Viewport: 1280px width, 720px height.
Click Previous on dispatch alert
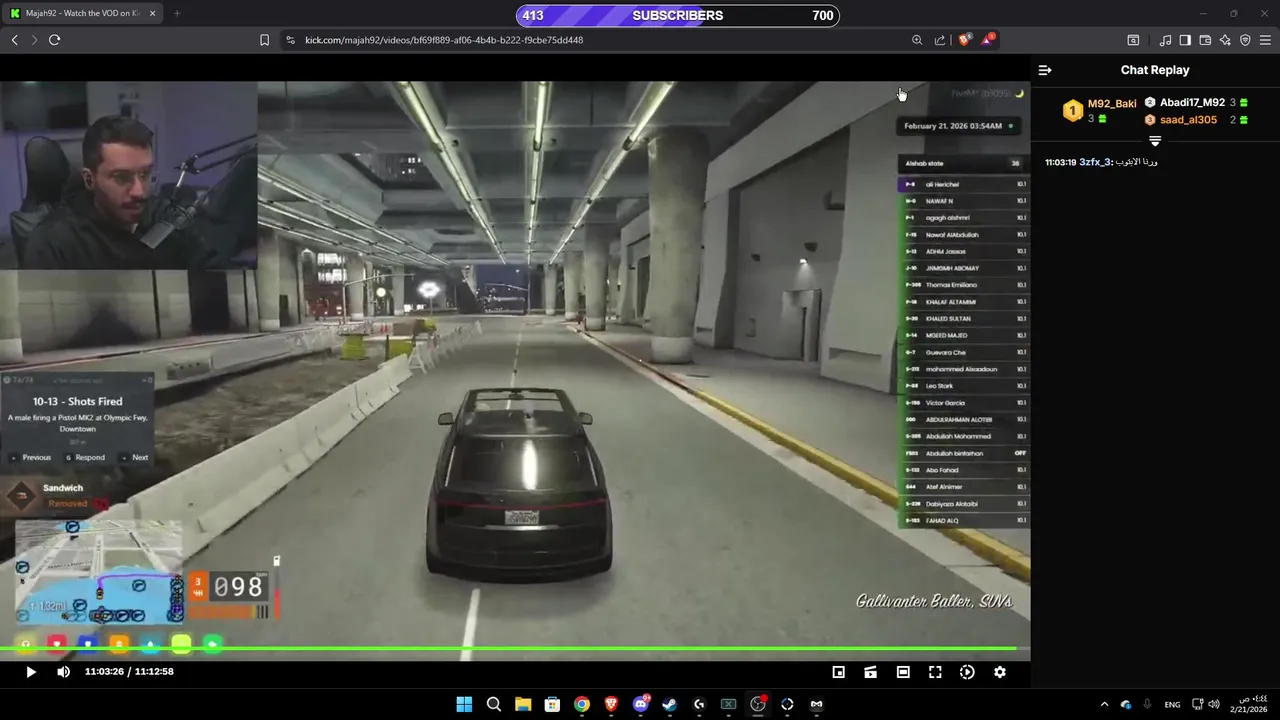click(32, 457)
